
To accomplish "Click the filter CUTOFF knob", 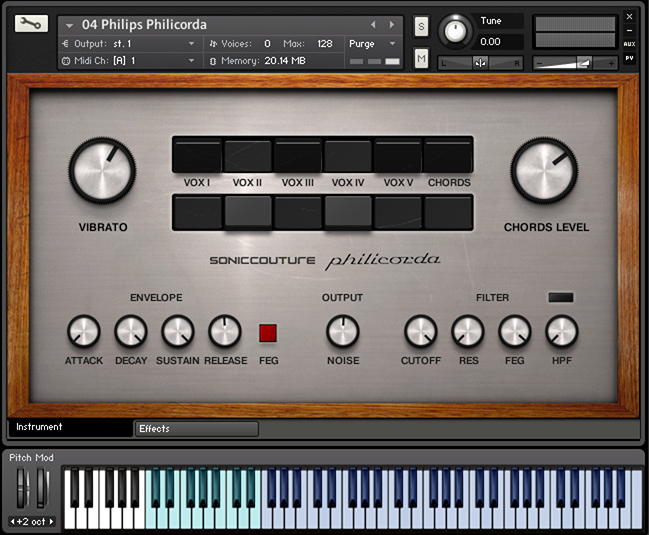I will [x=421, y=331].
